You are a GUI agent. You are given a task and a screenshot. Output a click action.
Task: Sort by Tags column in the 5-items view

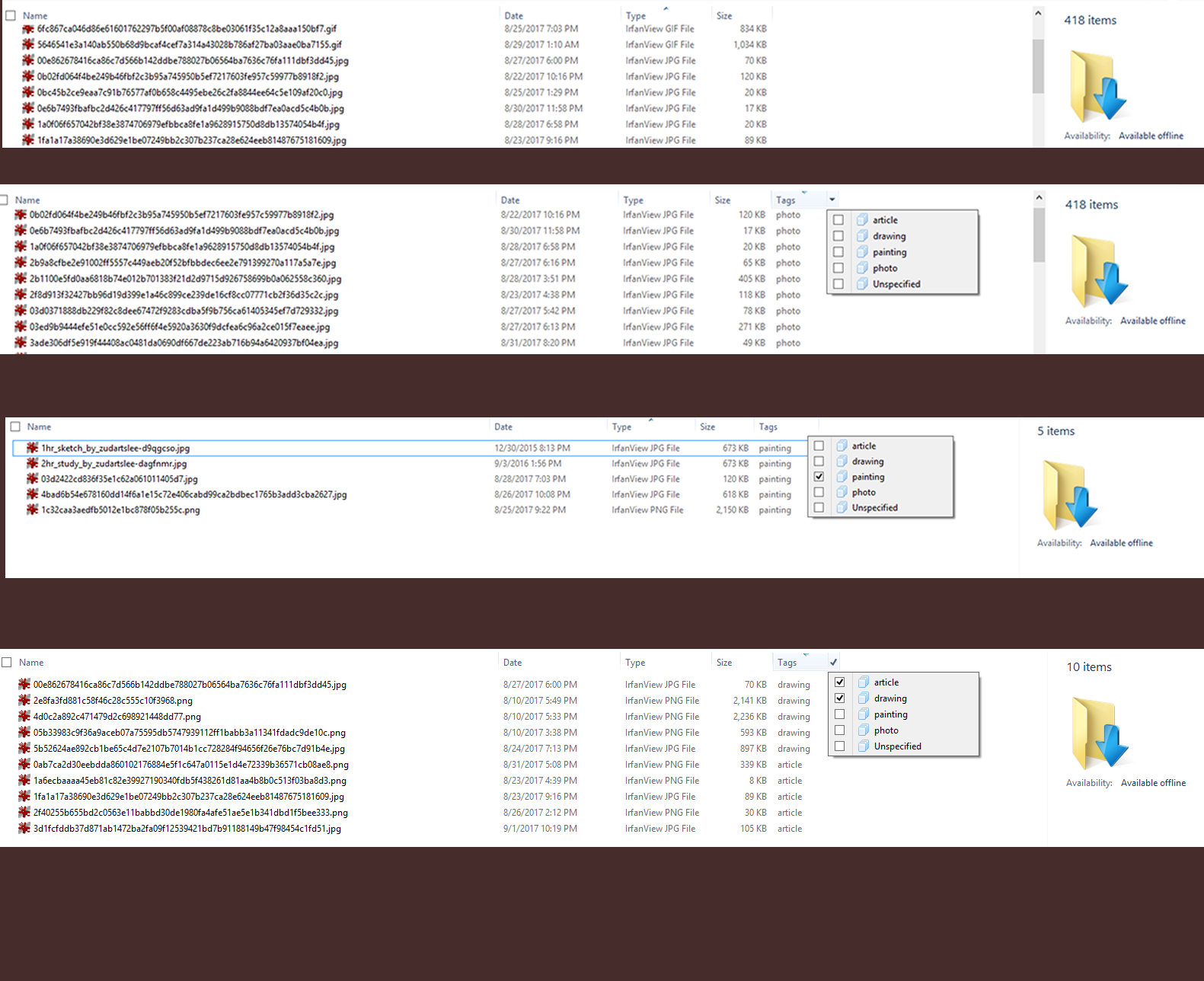click(768, 427)
